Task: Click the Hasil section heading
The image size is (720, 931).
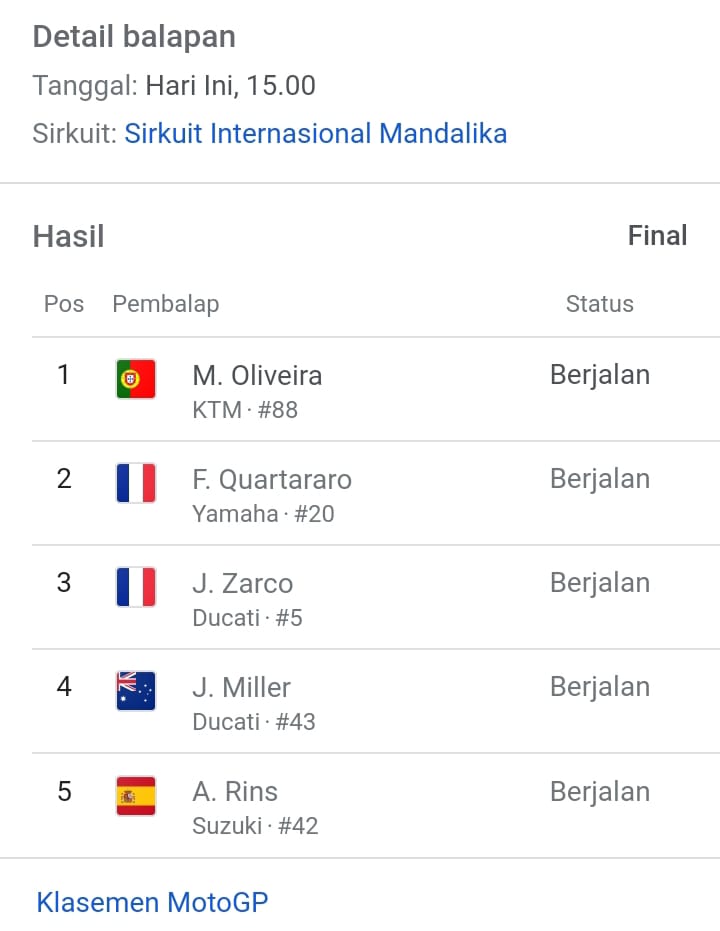Action: pyautogui.click(x=68, y=236)
